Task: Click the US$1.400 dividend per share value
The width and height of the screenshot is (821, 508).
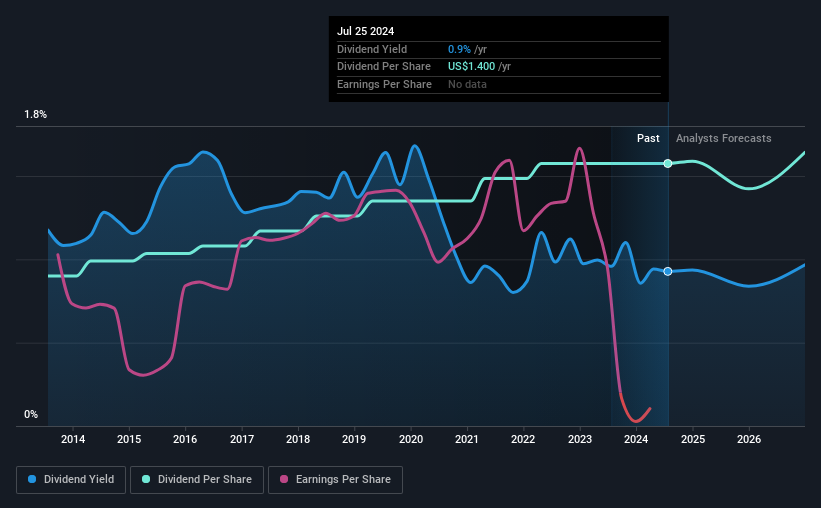Action: tap(471, 67)
